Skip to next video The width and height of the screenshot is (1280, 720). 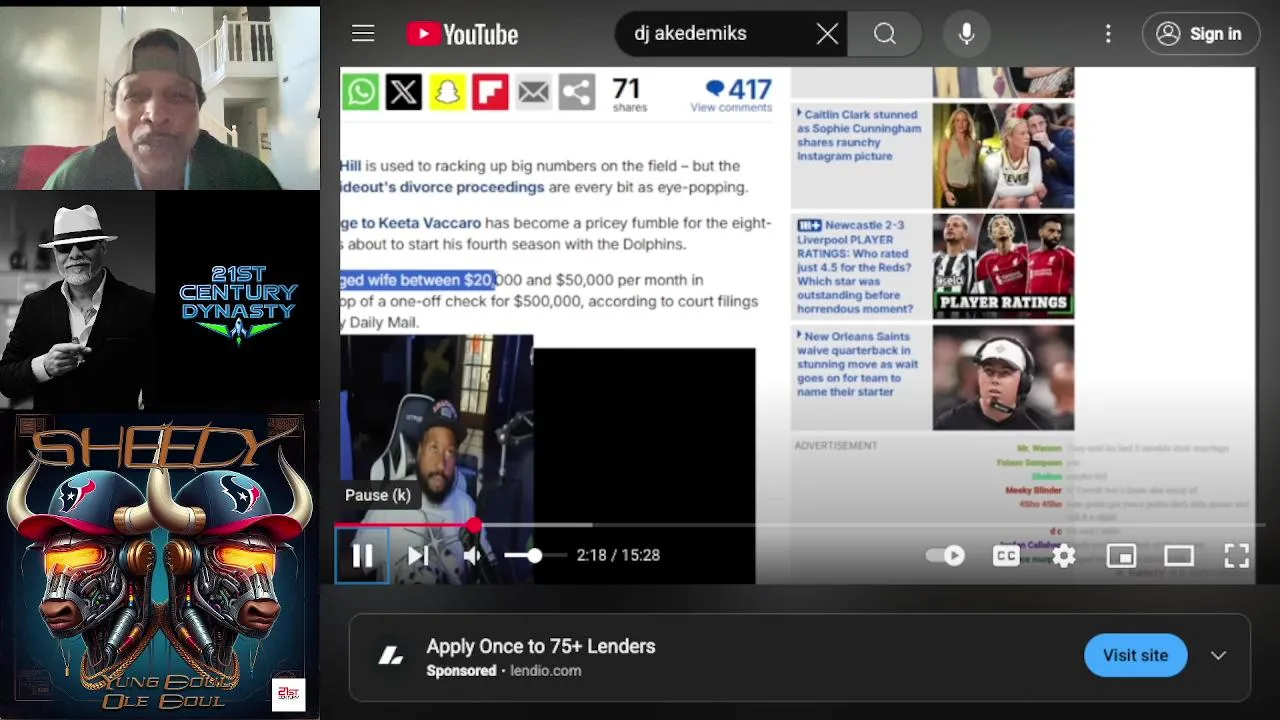tap(418, 555)
